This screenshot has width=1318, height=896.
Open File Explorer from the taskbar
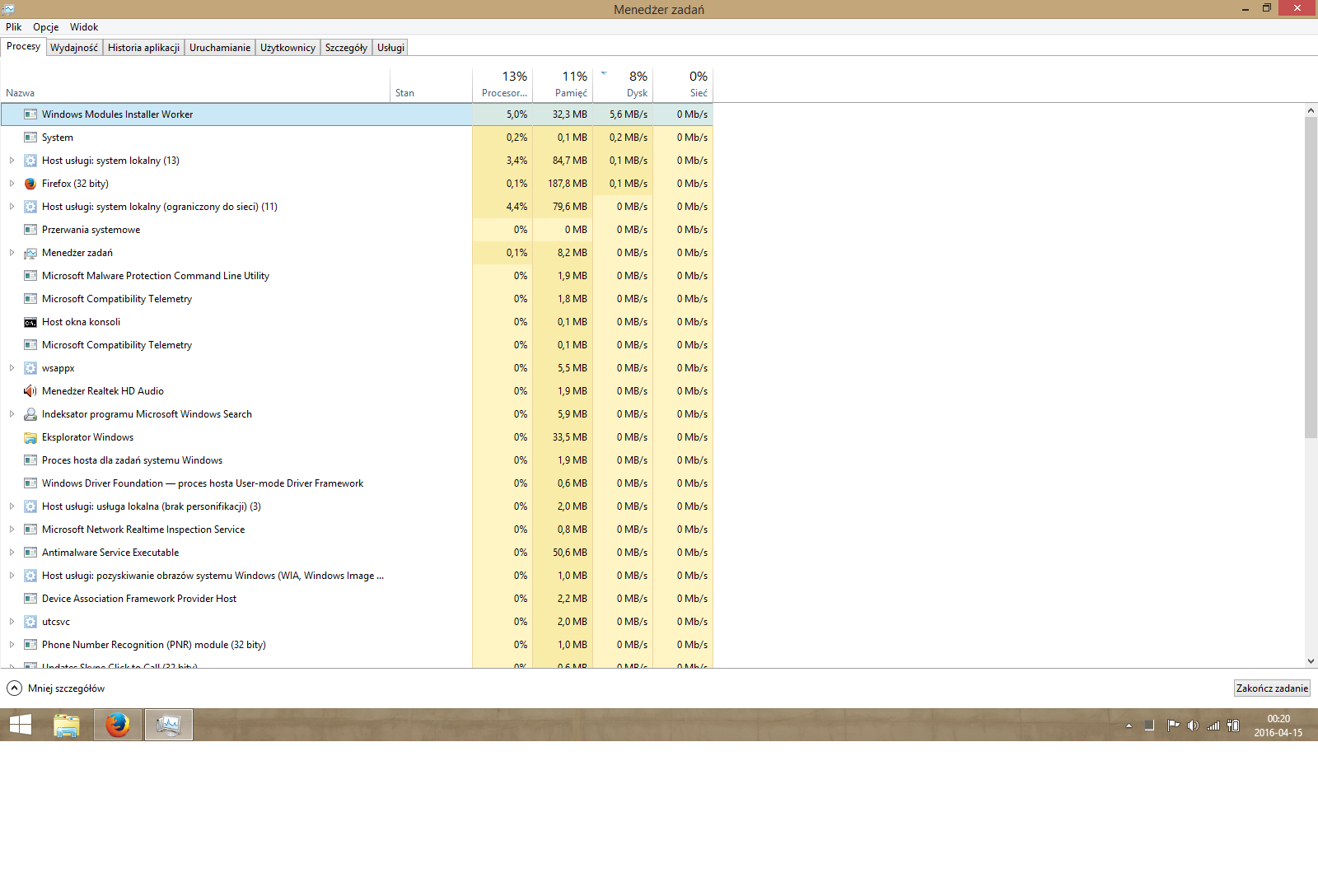67,725
